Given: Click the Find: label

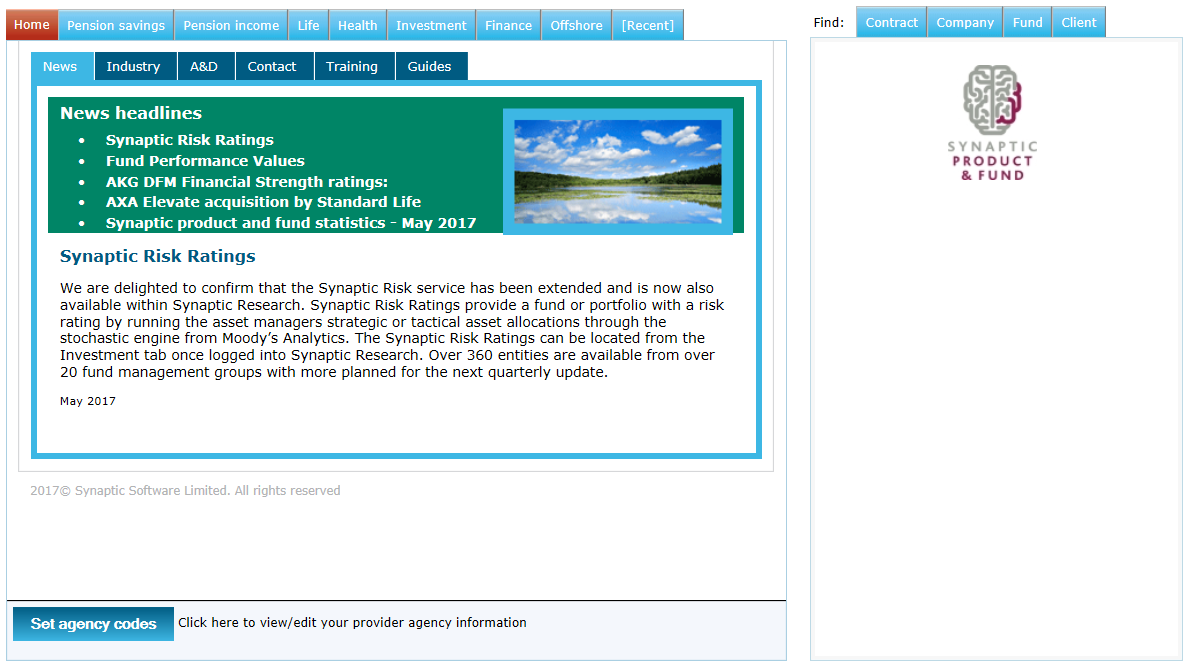Looking at the screenshot, I should coord(828,23).
